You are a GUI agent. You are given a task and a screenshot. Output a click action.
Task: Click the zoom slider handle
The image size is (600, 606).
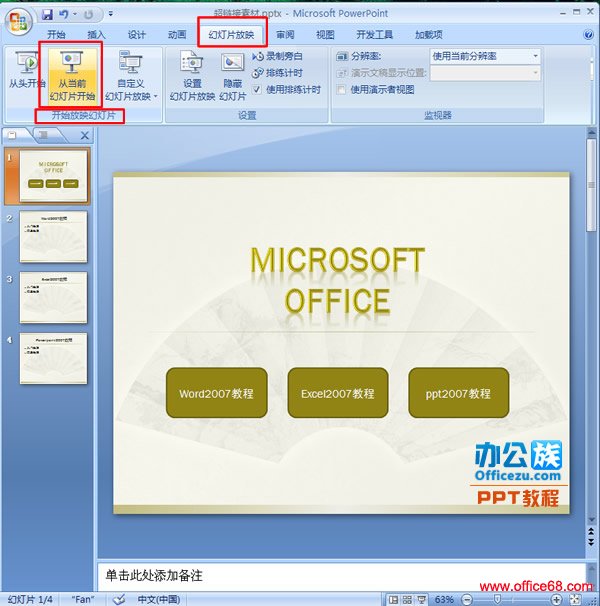click(x=498, y=599)
